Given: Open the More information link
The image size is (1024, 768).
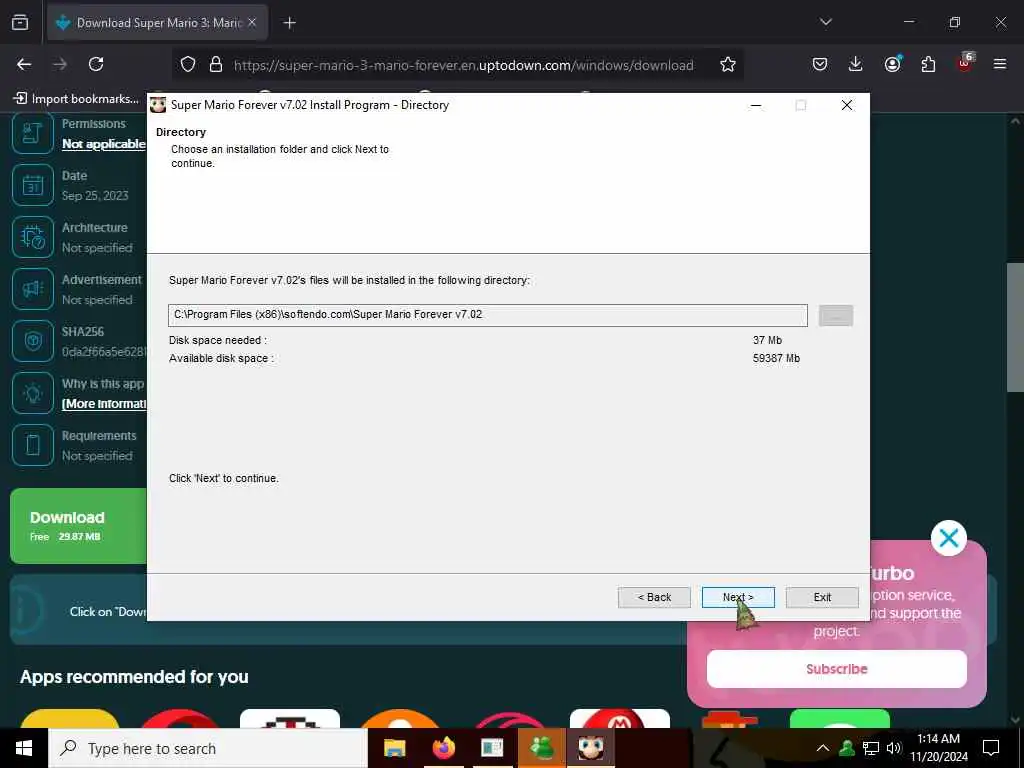Looking at the screenshot, I should 104,404.
